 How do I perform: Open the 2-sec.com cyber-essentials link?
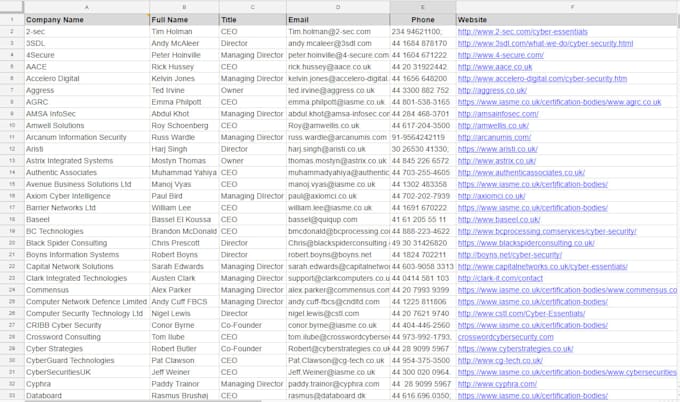pyautogui.click(x=523, y=32)
